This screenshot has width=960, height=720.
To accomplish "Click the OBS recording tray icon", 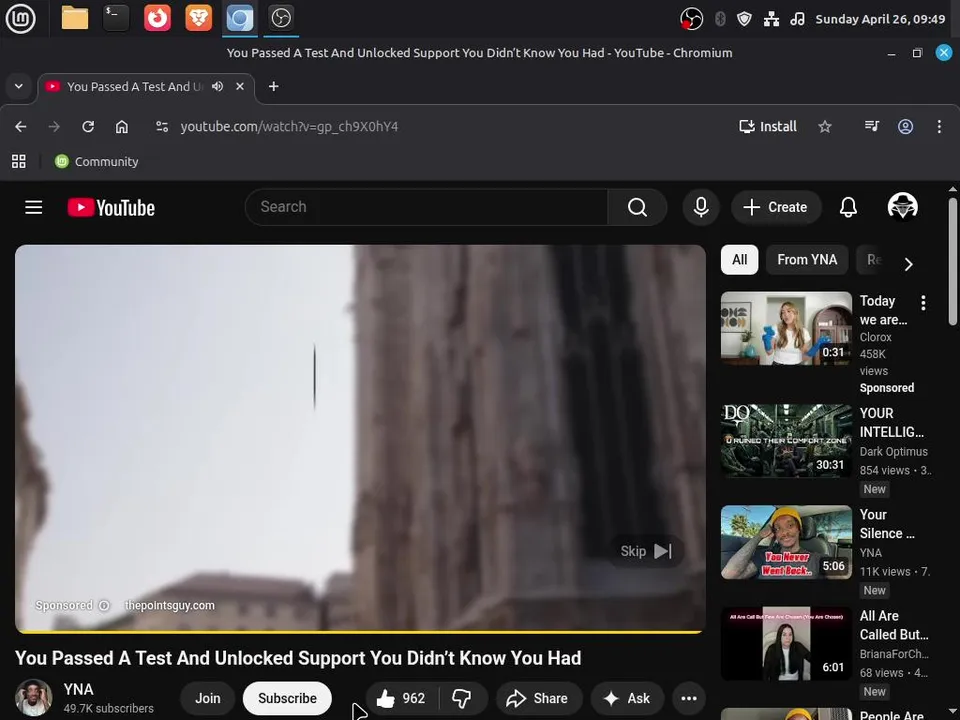I will (691, 19).
